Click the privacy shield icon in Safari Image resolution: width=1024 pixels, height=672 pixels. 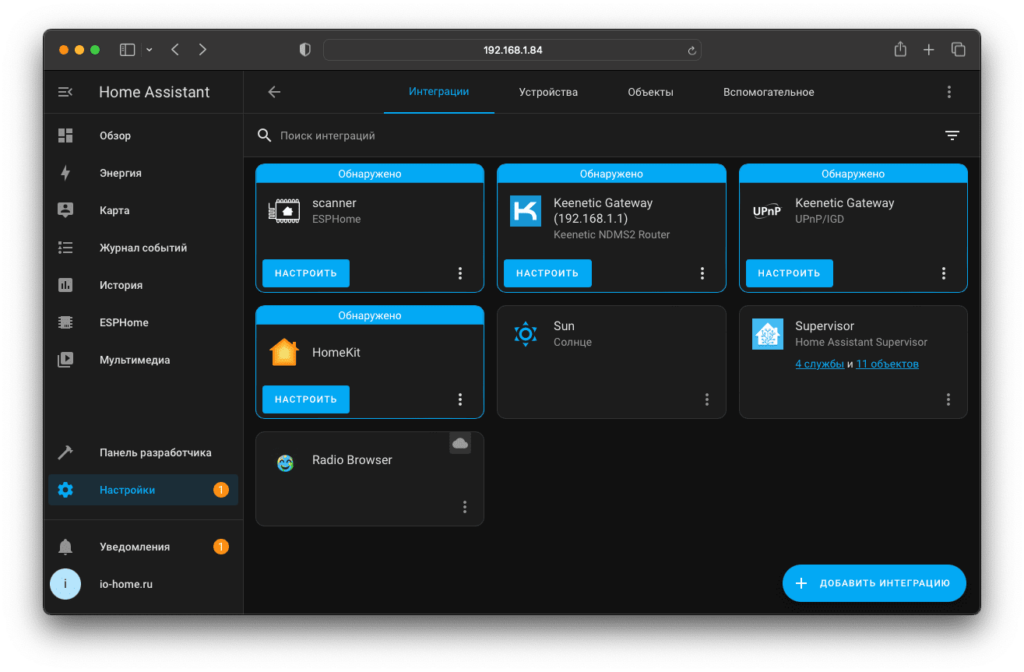click(305, 50)
